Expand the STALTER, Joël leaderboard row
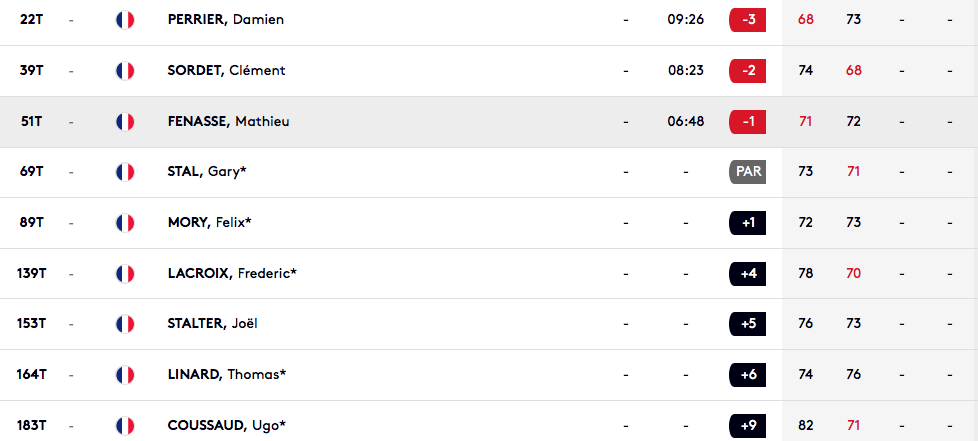 click(489, 324)
